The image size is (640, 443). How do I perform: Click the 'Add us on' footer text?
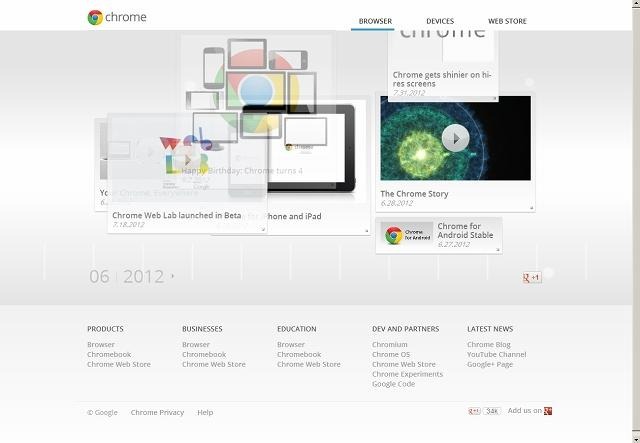[525, 410]
